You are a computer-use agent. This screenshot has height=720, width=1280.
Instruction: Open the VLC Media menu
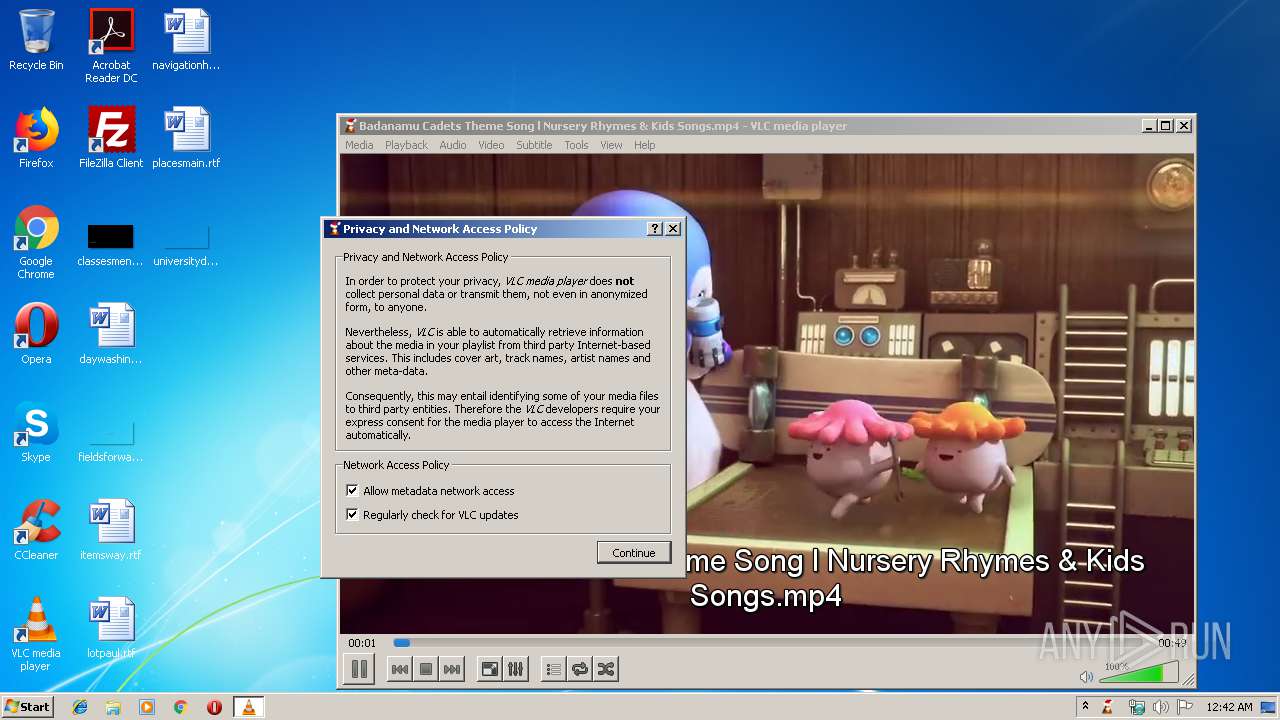click(x=359, y=145)
